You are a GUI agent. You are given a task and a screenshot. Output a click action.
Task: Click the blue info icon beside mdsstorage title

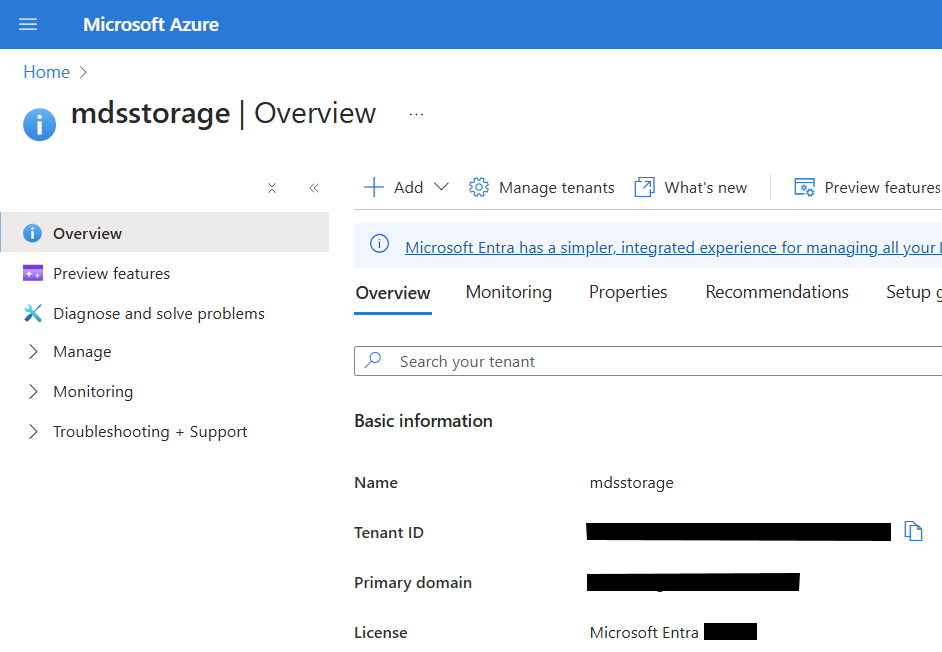(x=40, y=124)
